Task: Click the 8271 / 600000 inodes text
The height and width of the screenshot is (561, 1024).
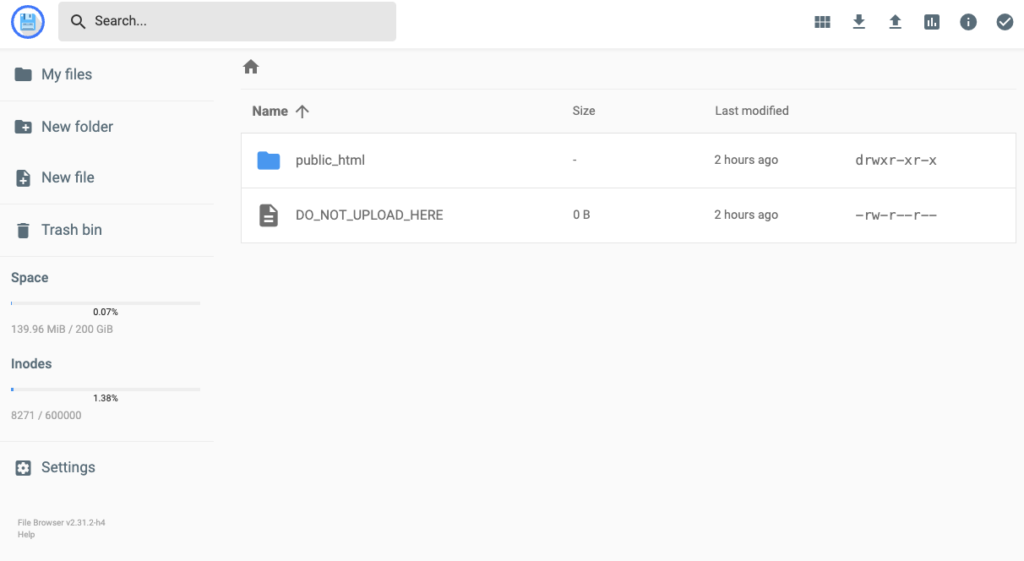Action: coord(46,415)
